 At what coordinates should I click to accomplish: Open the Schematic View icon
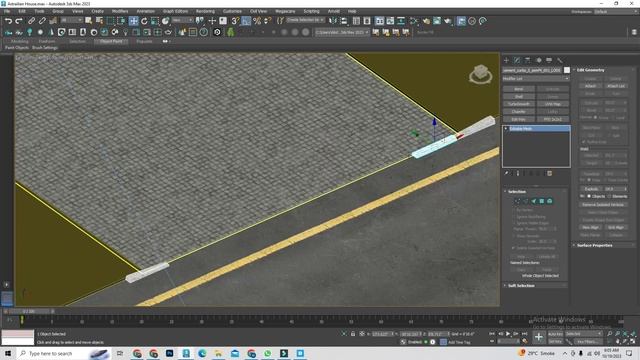coord(401,21)
